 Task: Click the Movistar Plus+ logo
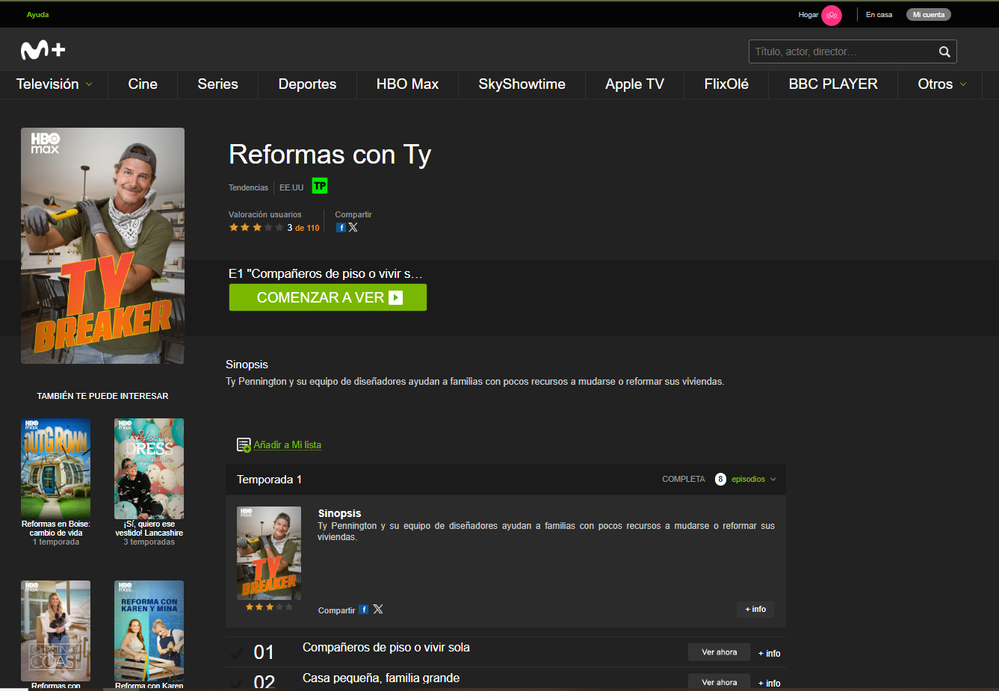(43, 50)
